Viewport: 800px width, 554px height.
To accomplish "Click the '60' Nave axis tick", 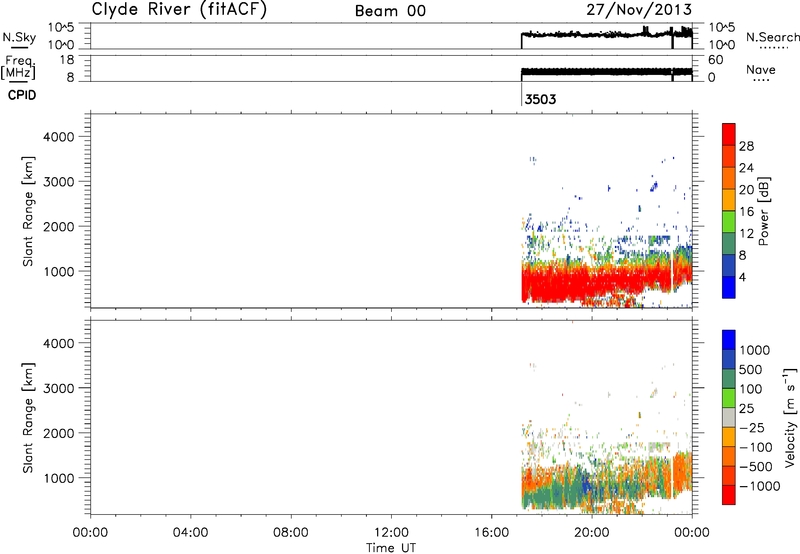I will 715,60.
